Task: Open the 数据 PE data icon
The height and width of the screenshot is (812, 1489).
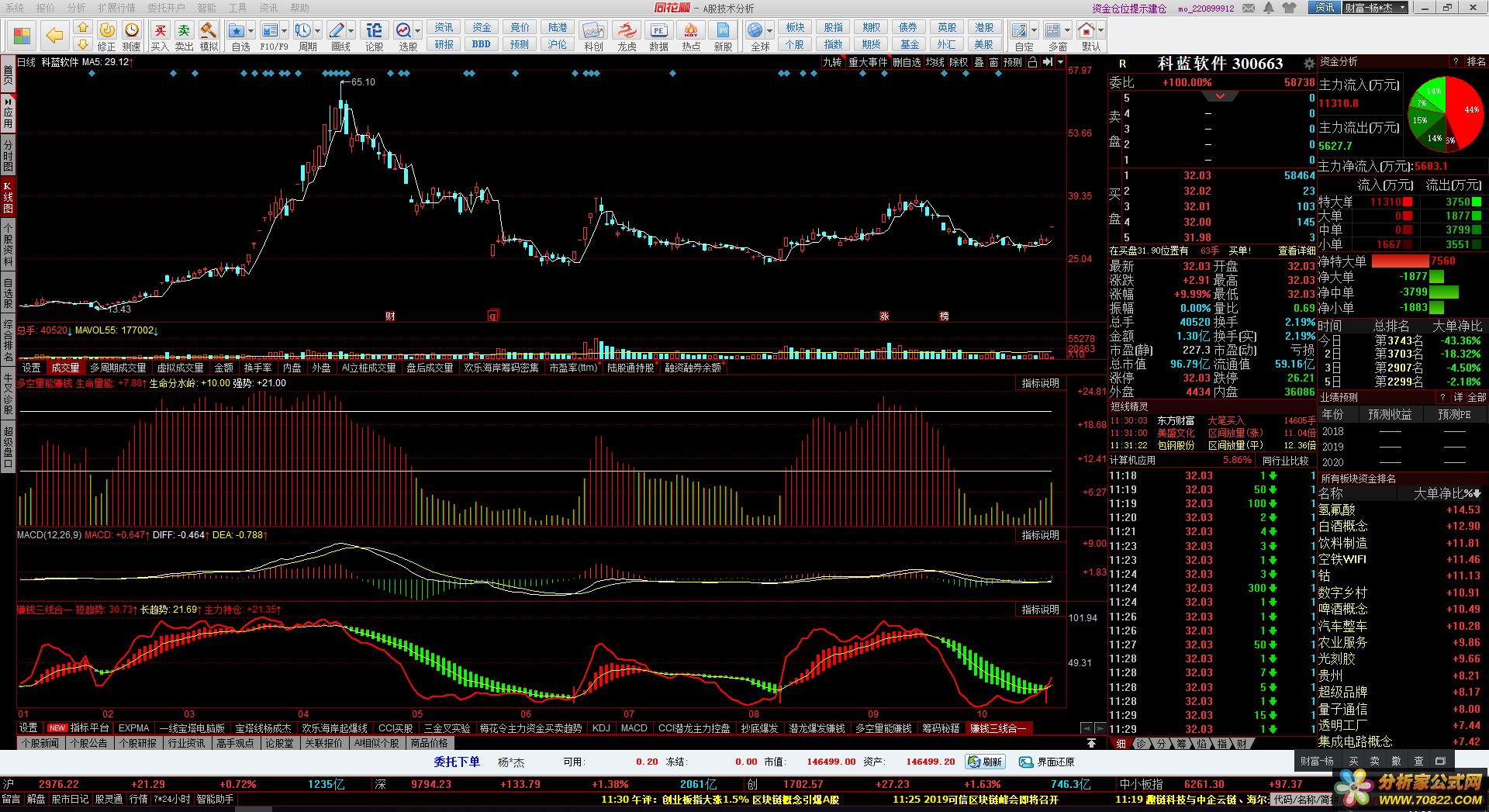Action: pos(658,30)
